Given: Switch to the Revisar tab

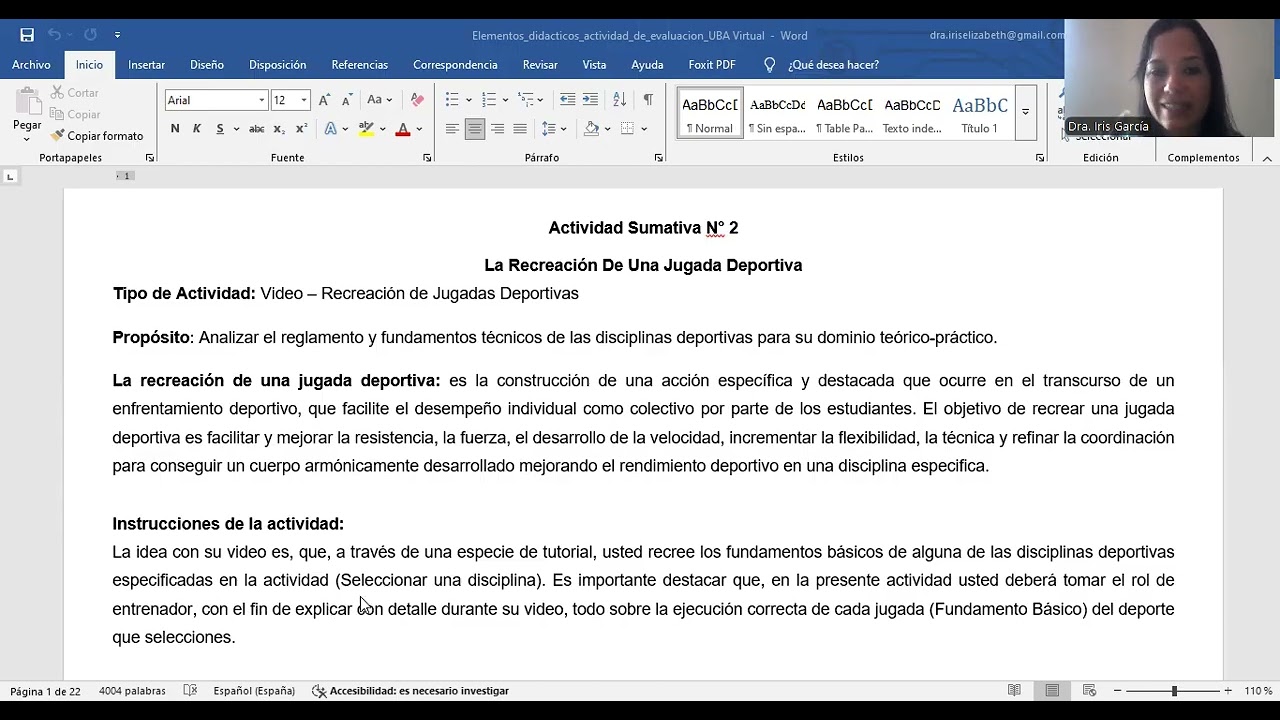Looking at the screenshot, I should pyautogui.click(x=540, y=64).
